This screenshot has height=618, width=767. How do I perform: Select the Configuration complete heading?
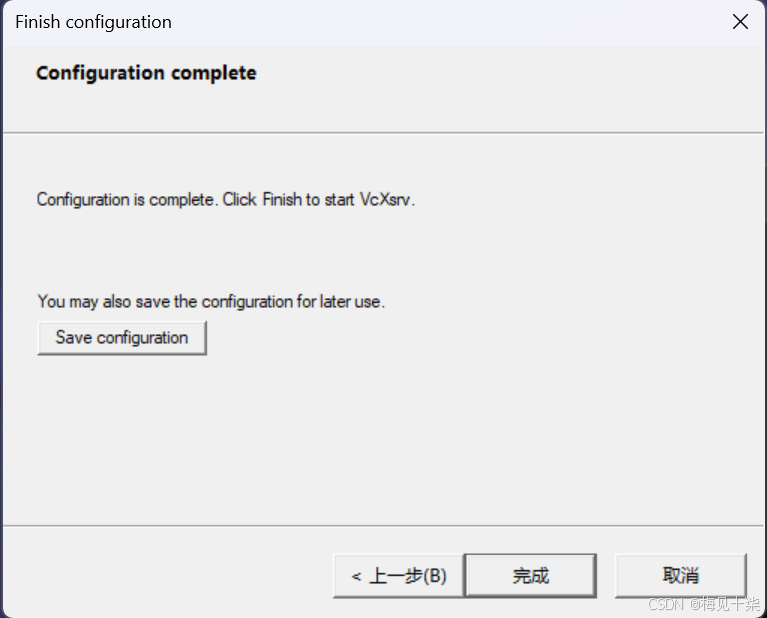(x=146, y=73)
